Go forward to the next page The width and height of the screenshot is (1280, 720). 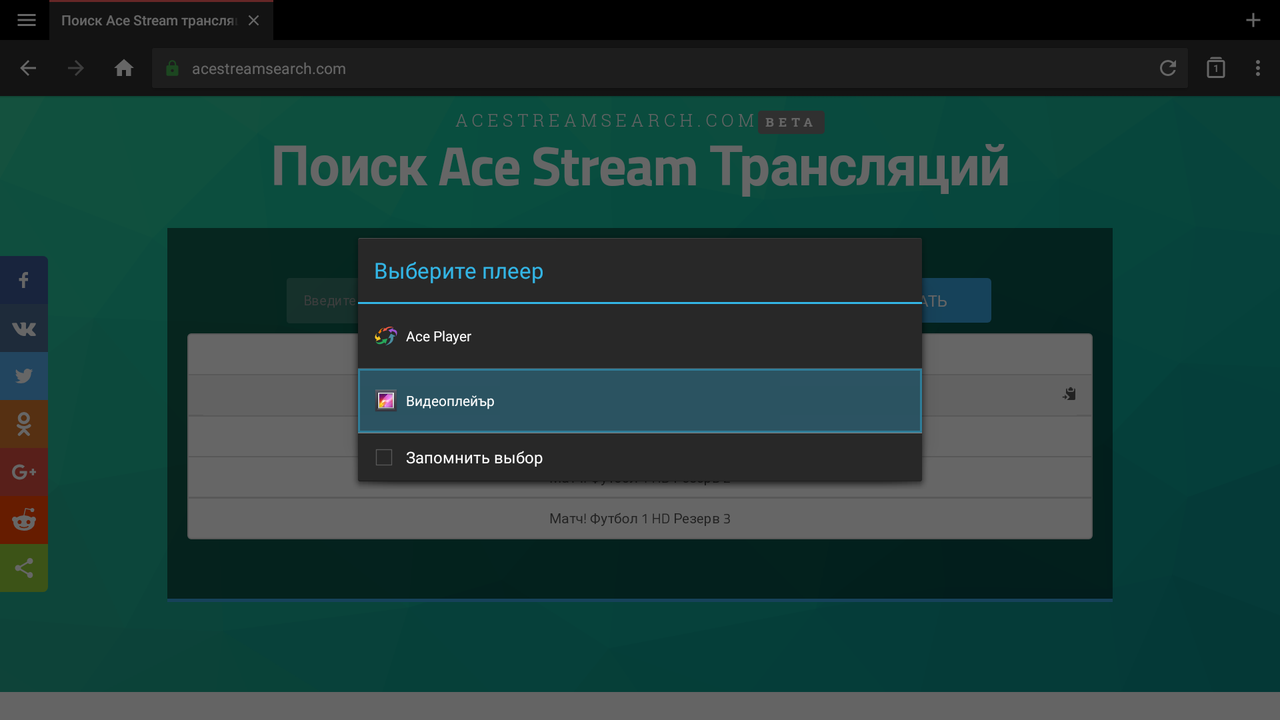click(x=76, y=68)
